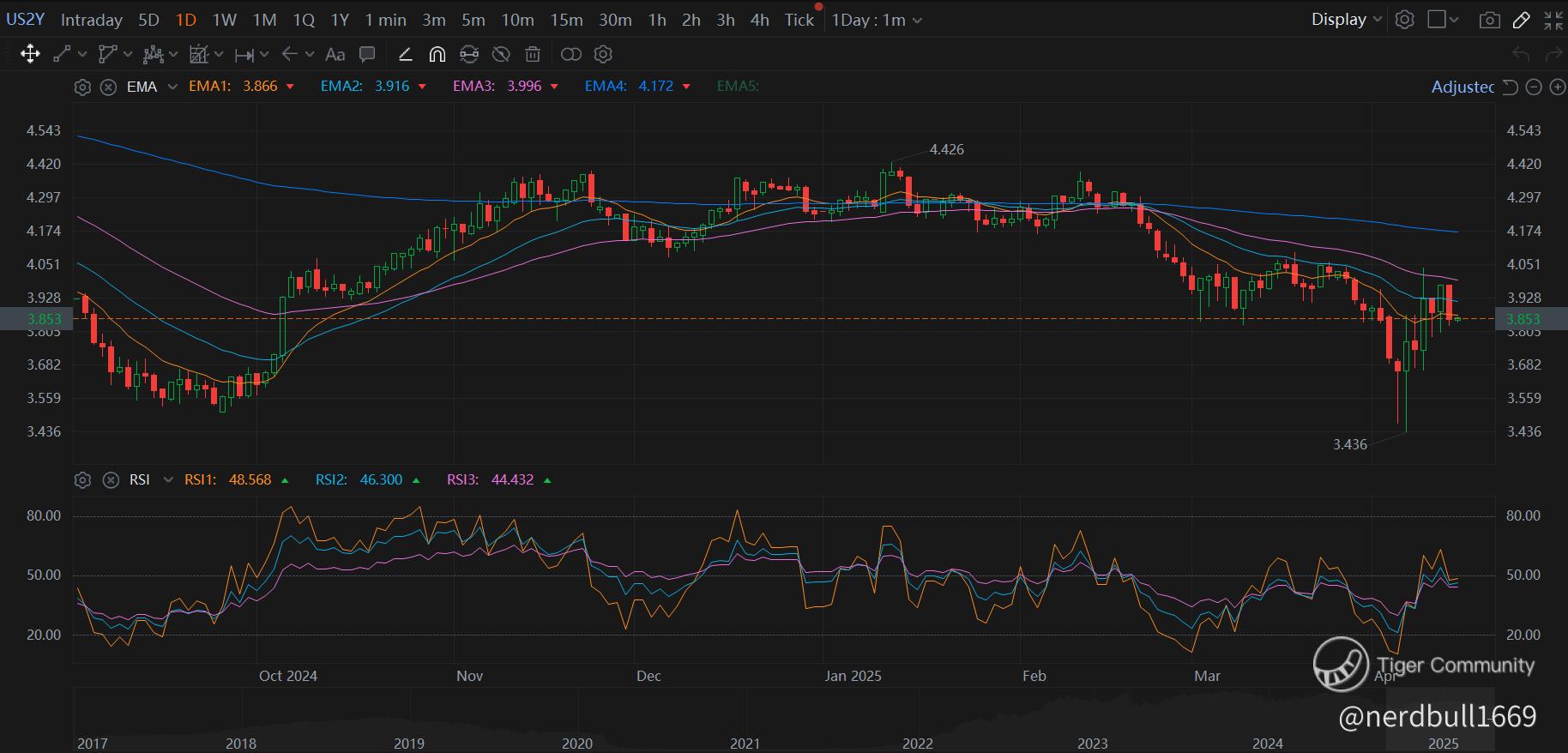Remove the EMA indicator with X icon

[x=108, y=87]
